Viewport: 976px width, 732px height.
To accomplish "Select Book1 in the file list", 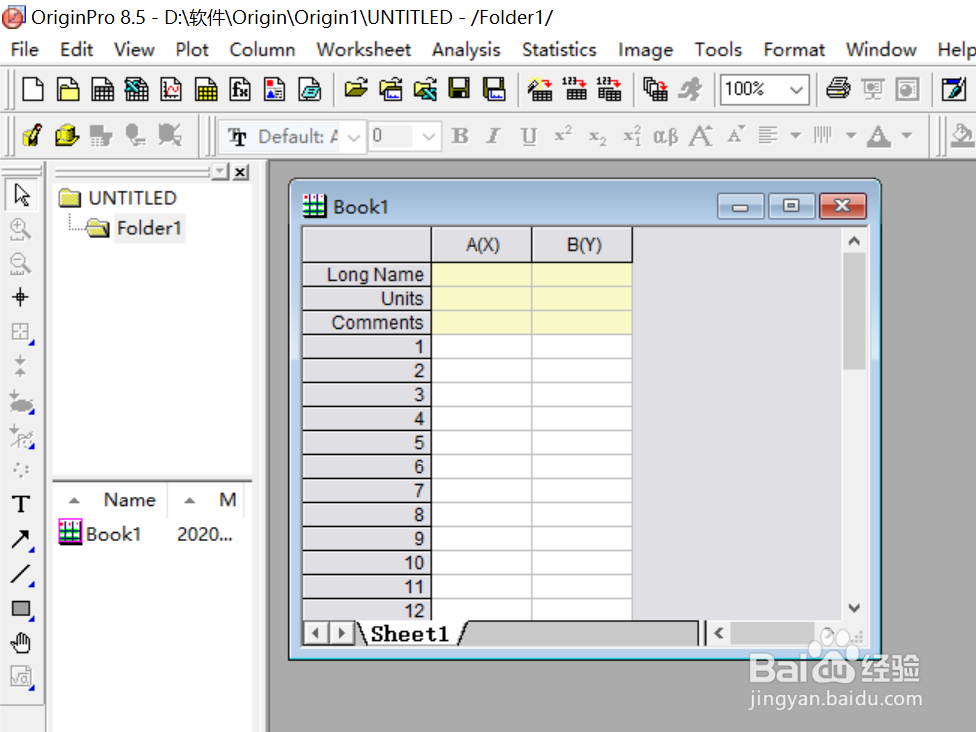I will click(100, 533).
